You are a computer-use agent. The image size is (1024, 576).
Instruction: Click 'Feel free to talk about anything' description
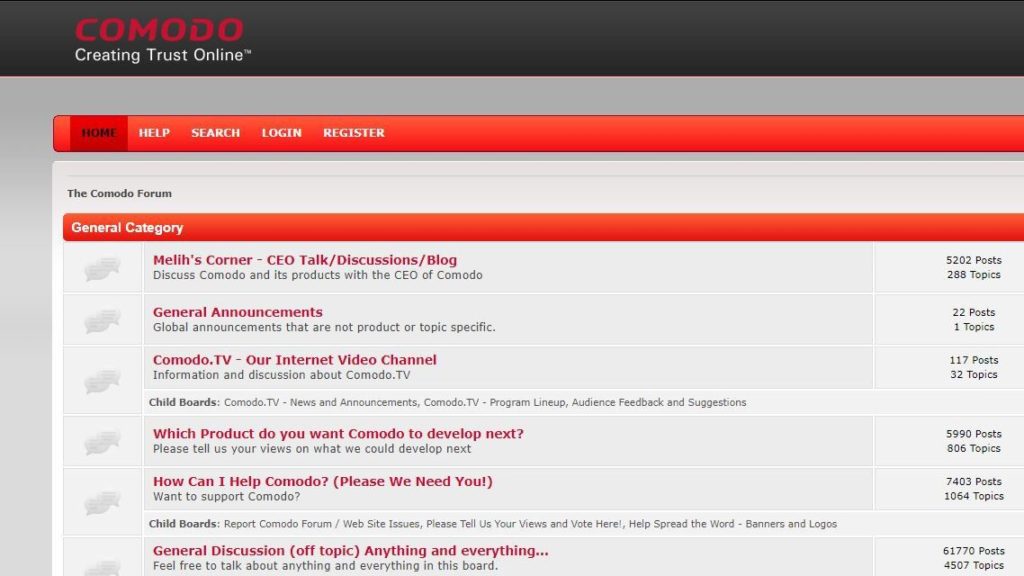coord(325,566)
